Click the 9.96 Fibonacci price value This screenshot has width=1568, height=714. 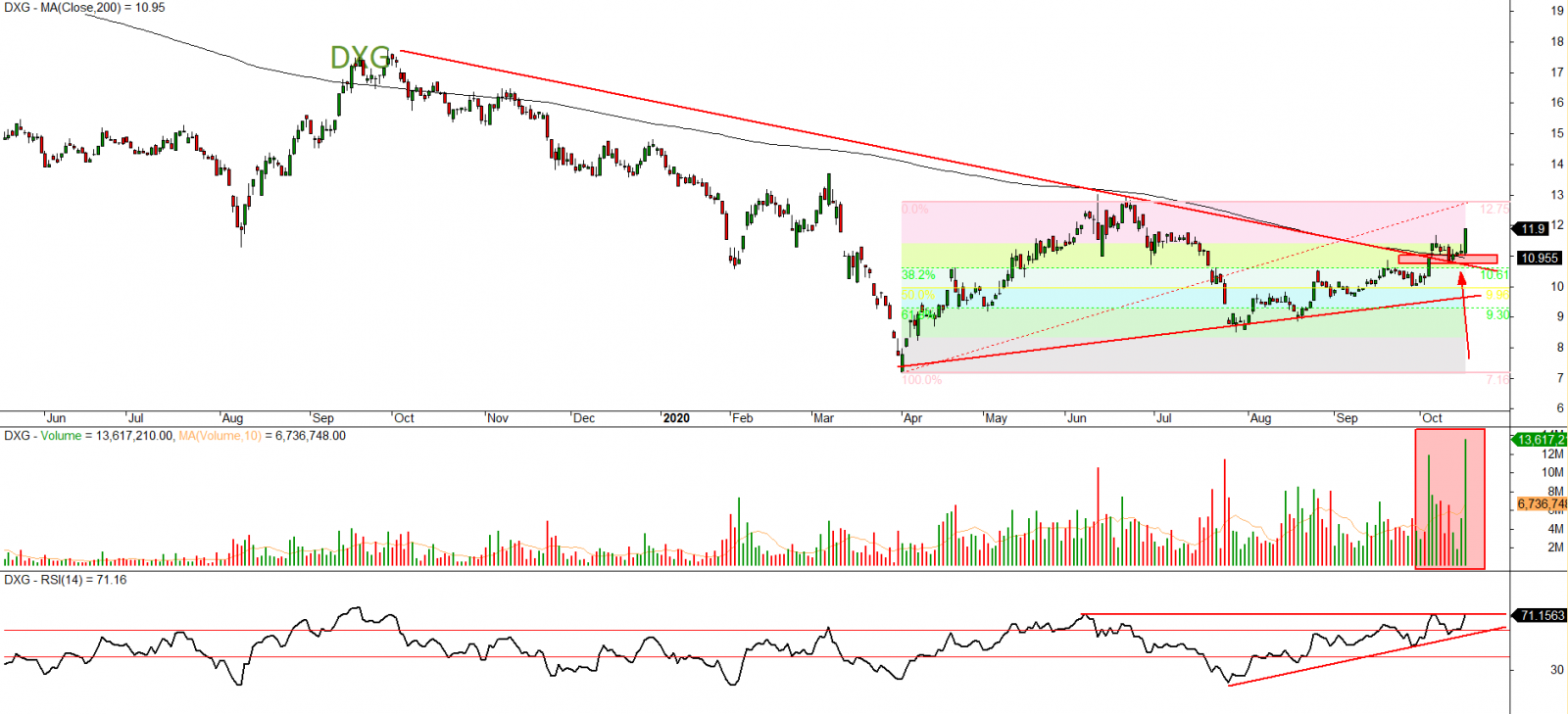(x=1497, y=294)
